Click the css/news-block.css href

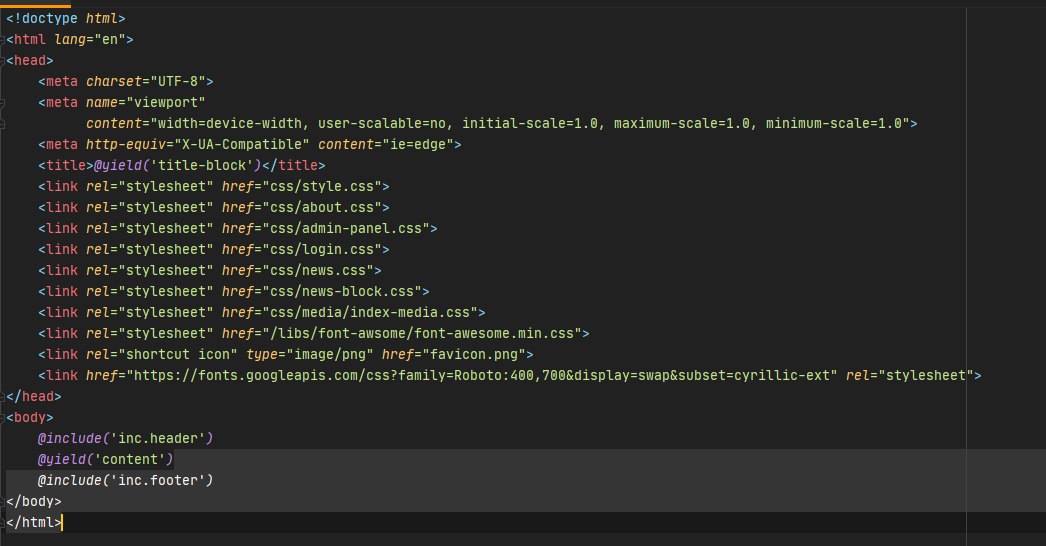(x=342, y=292)
